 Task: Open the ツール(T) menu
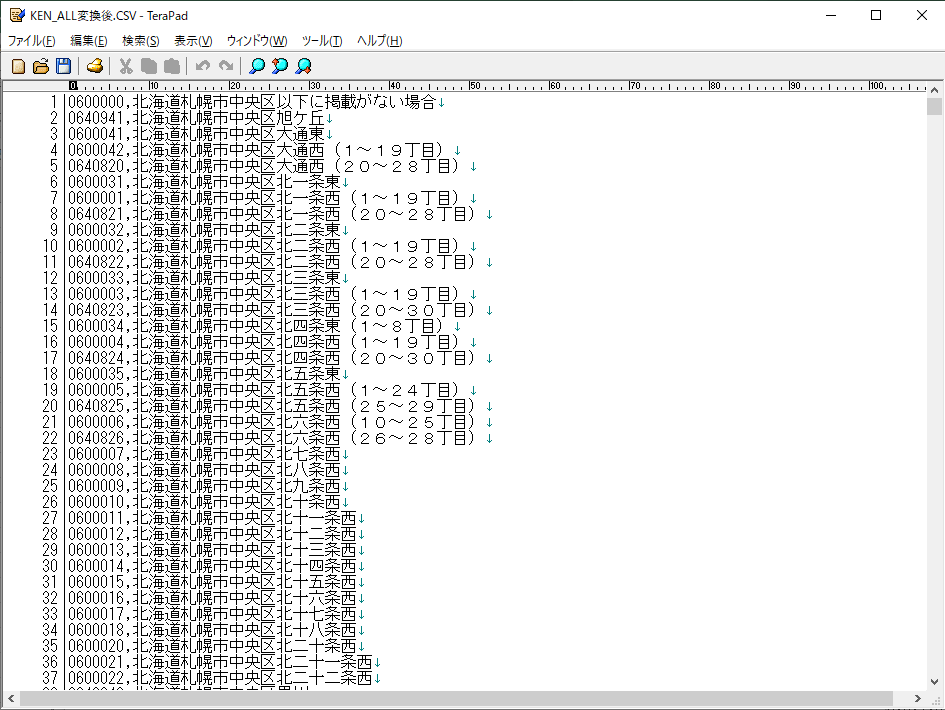tap(322, 40)
